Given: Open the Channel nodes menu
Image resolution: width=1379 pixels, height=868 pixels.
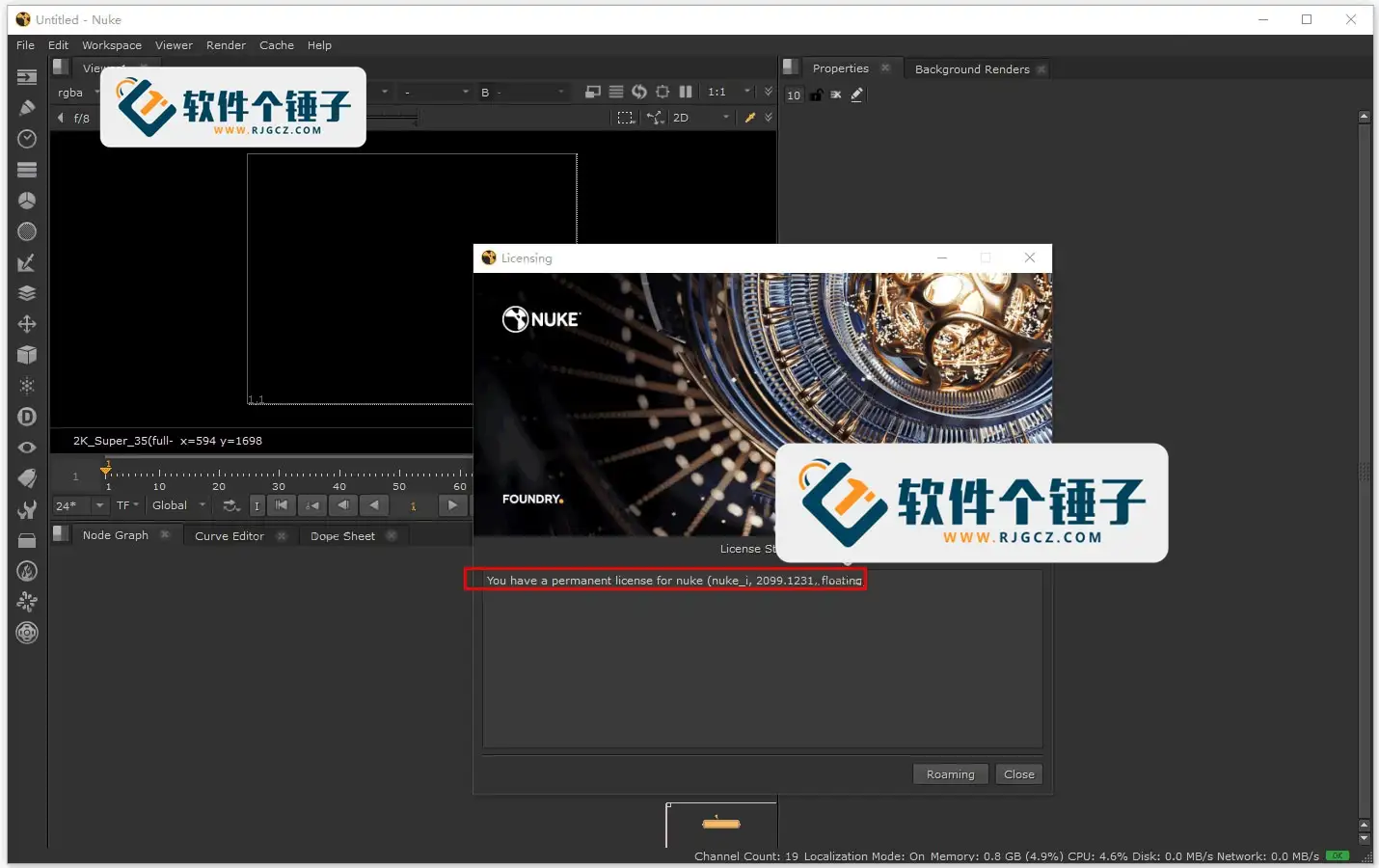Looking at the screenshot, I should 27,170.
